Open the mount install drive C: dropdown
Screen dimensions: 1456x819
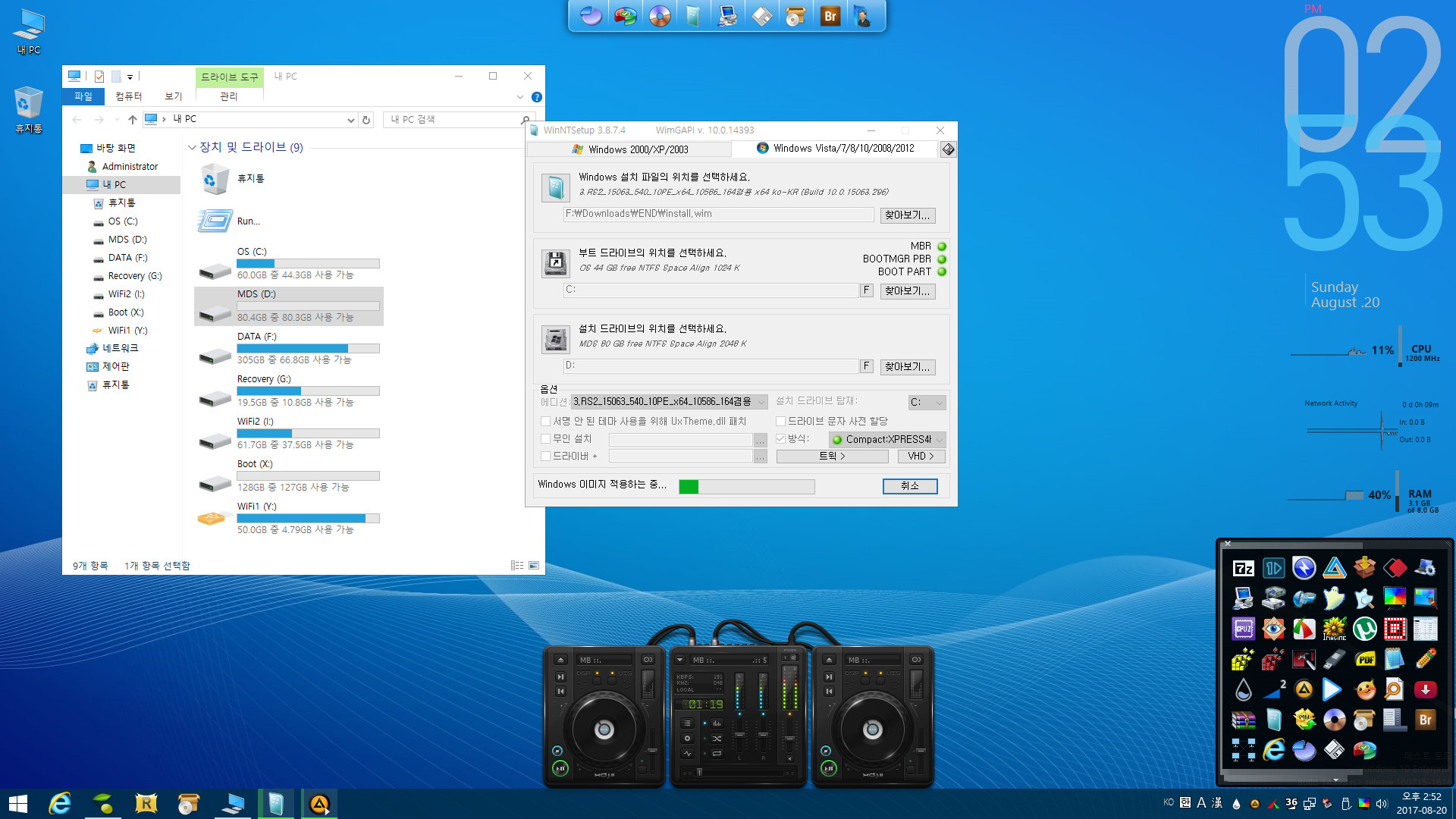pyautogui.click(x=927, y=403)
